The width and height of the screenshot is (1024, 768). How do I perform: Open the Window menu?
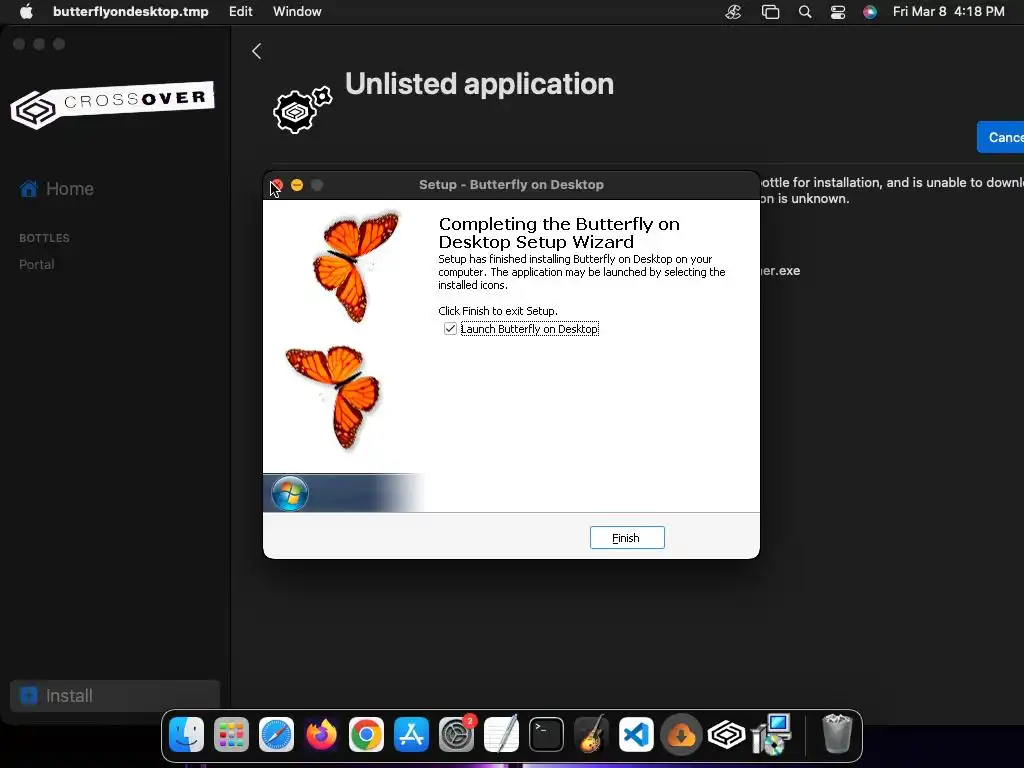297,11
